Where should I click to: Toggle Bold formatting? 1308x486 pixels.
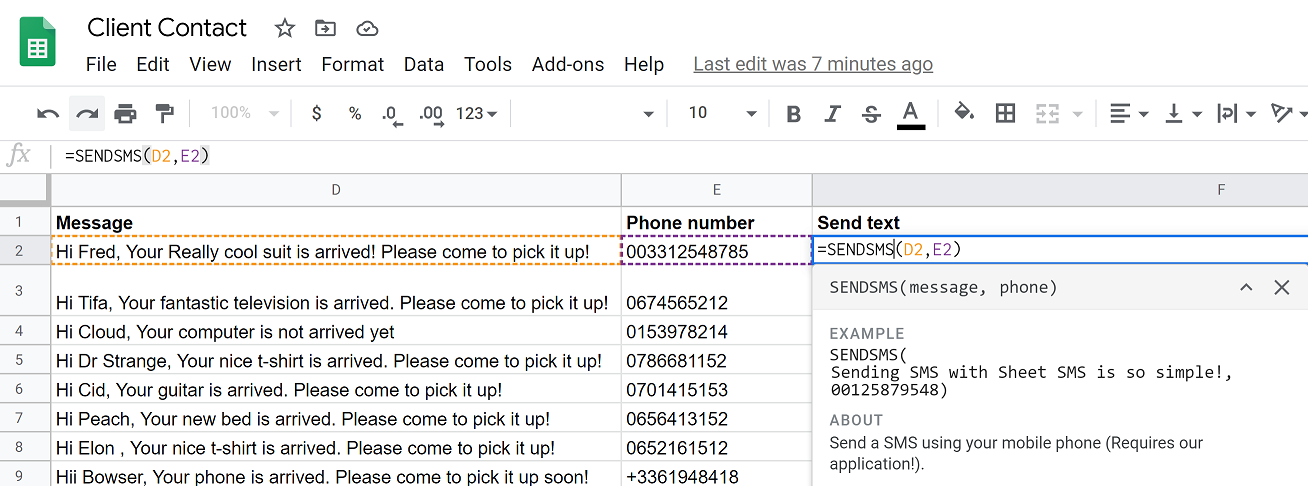794,114
